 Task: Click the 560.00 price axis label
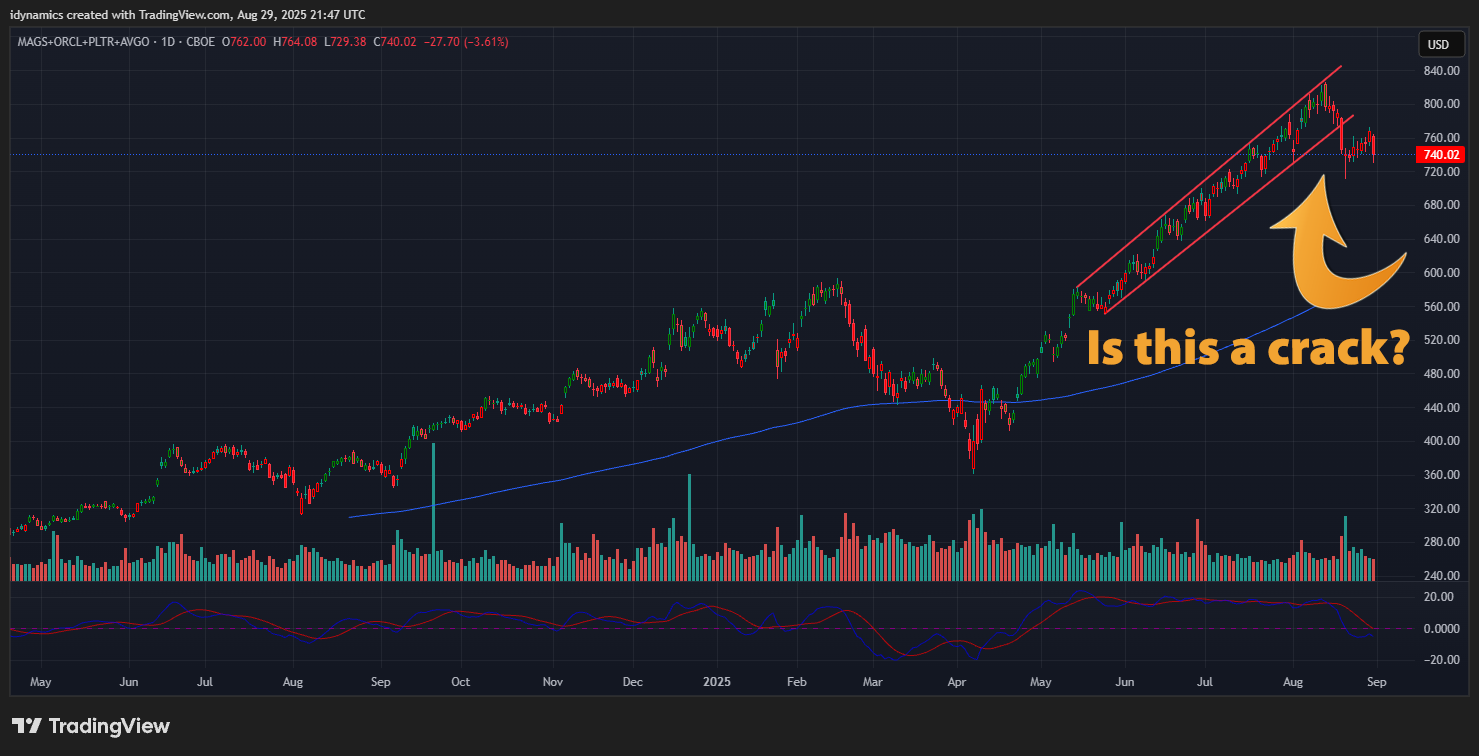coord(1440,307)
